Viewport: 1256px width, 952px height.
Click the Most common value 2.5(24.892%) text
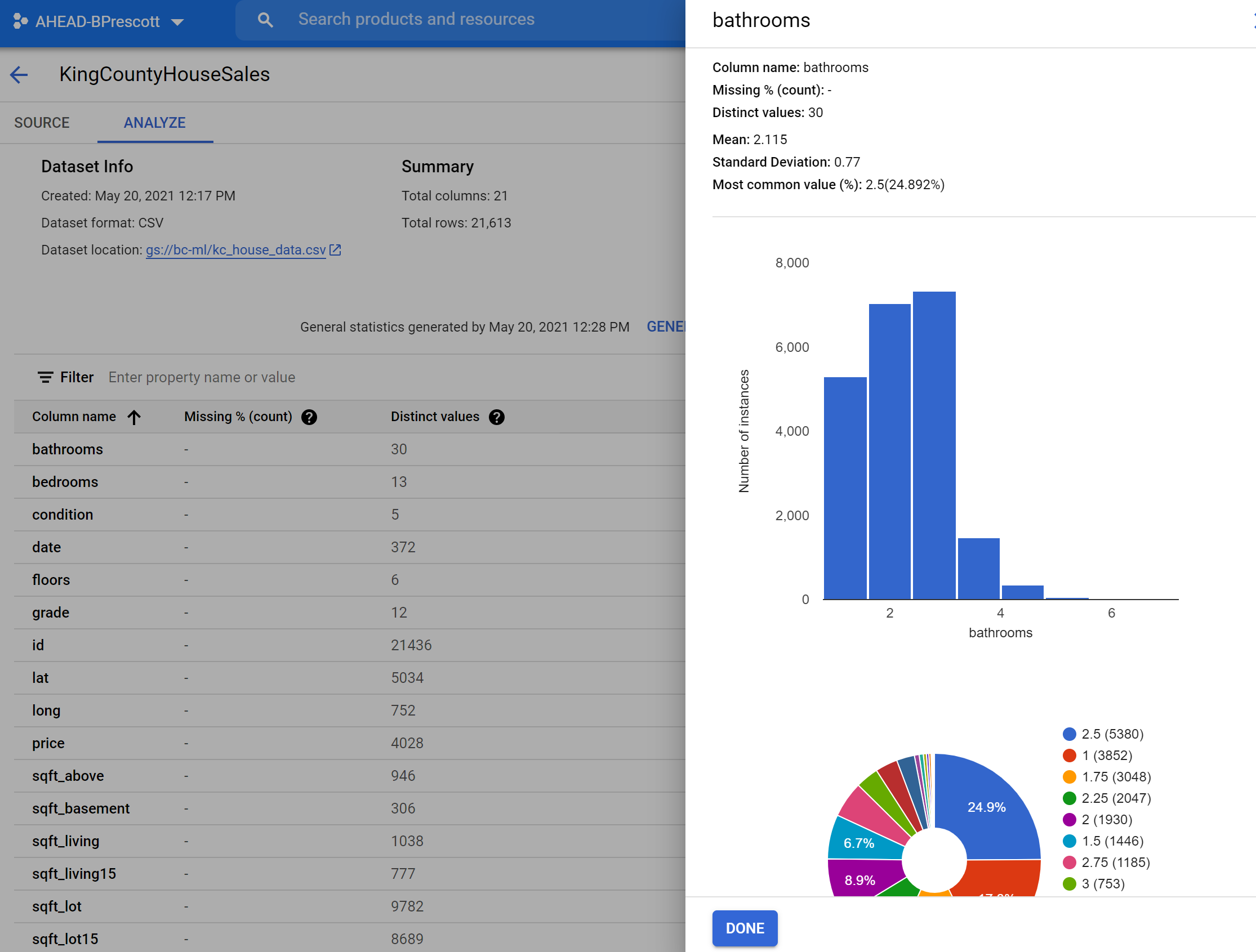click(x=829, y=185)
